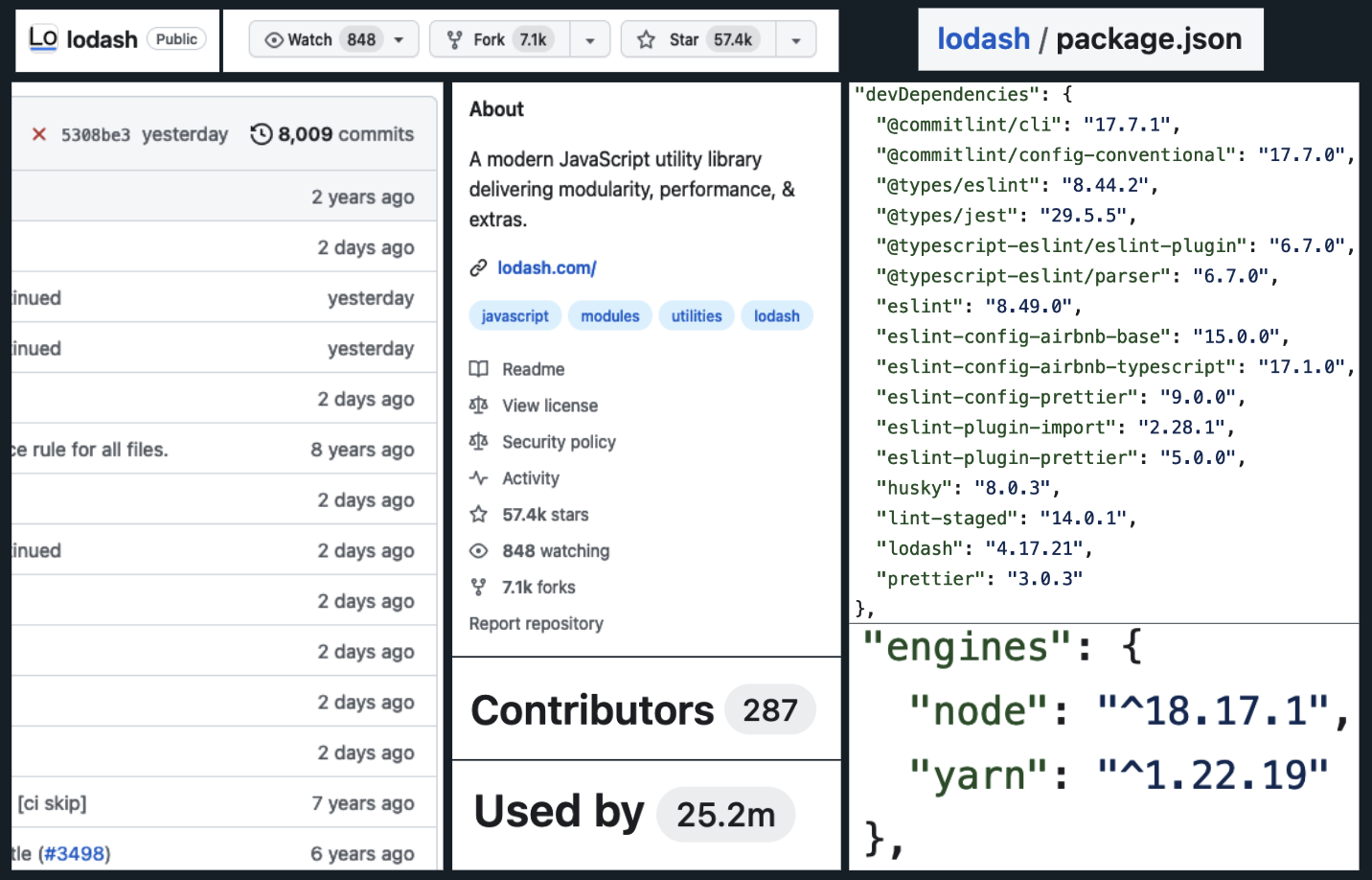Click the commits history clock icon
Image resolution: width=1372 pixels, height=880 pixels.
coord(261,134)
